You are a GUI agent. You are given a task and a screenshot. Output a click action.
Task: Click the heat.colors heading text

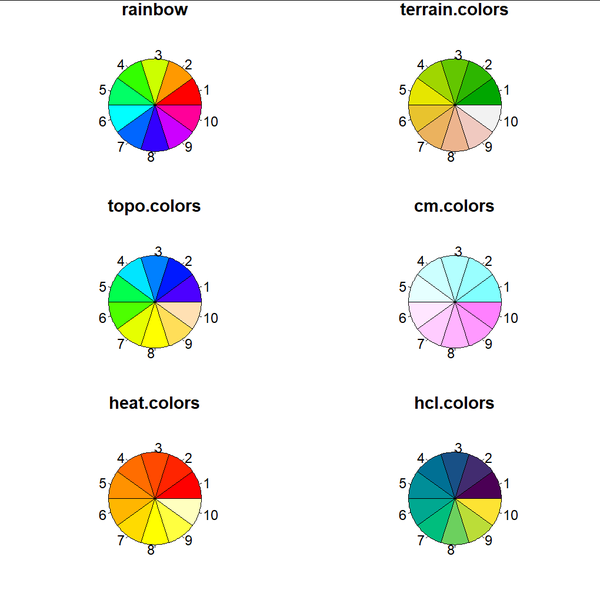[154, 403]
